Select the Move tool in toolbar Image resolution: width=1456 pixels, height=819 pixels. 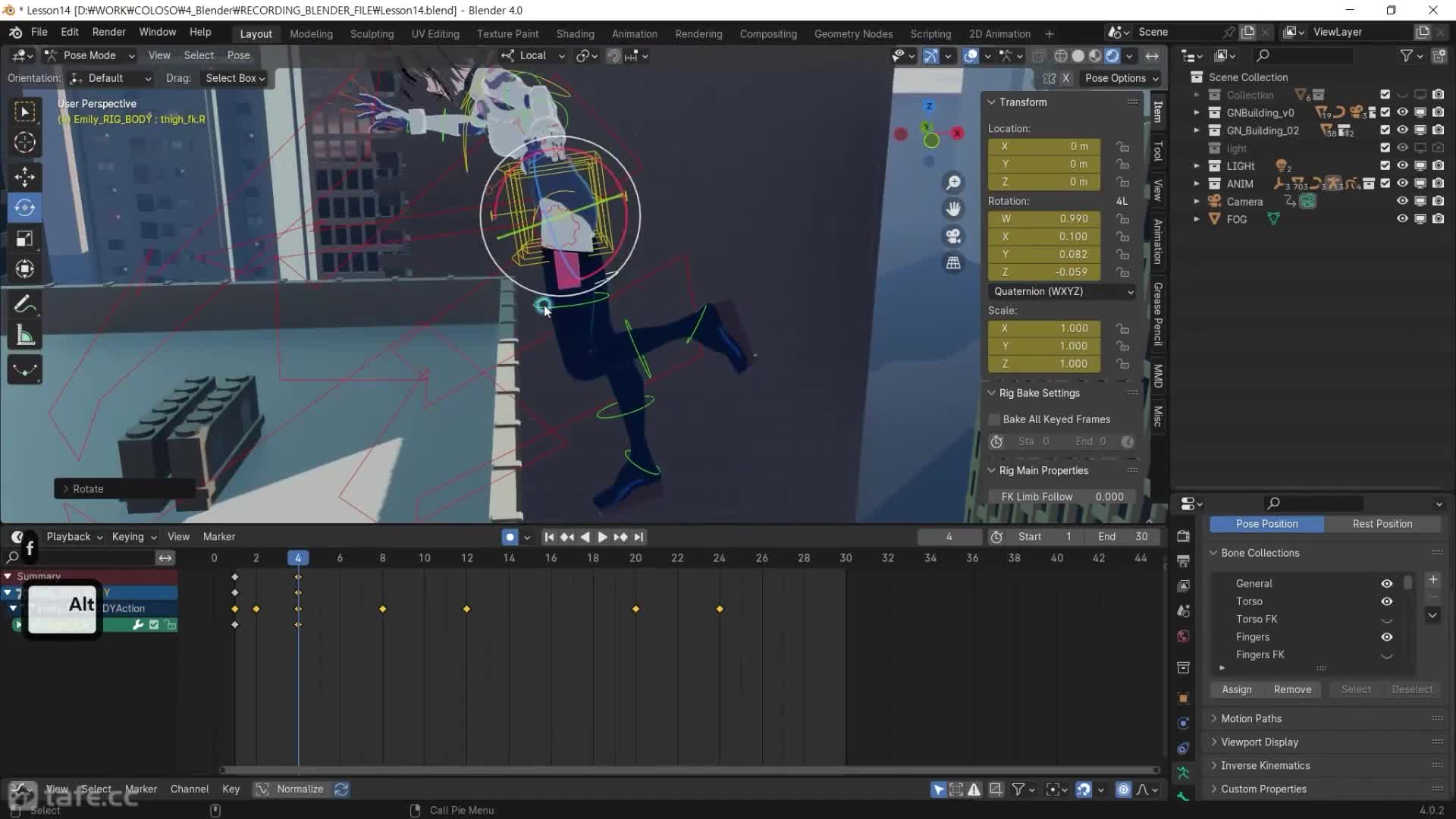pyautogui.click(x=24, y=177)
